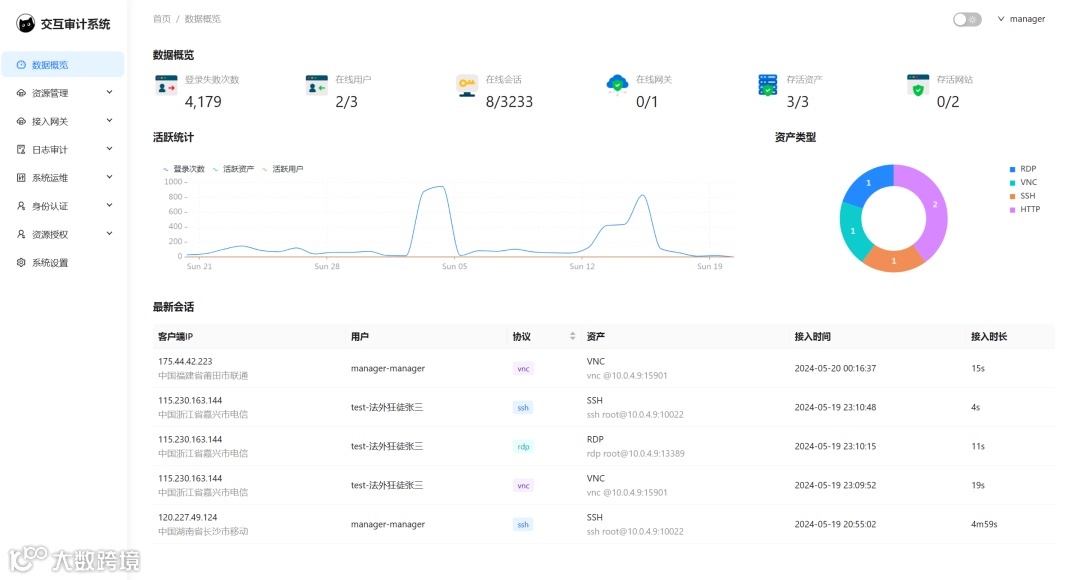Viewport: 1080px width, 580px height.
Task: Click asset text rdp root@10.0.4.9:13389
Action: [x=636, y=454]
